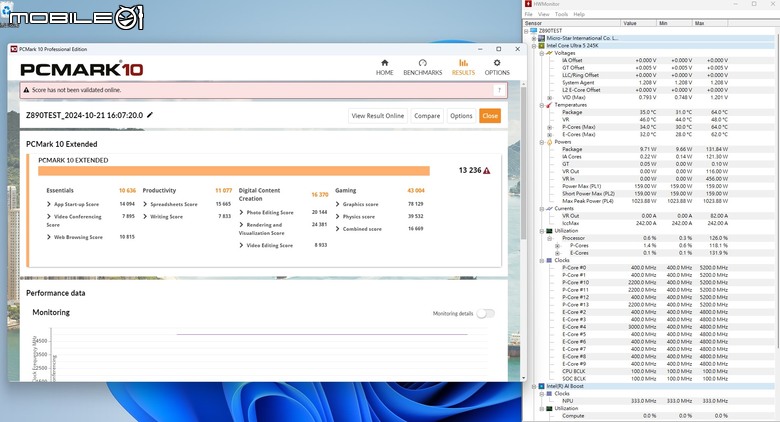Viewport: 780px width, 422px height.
Task: Open the Benchmarks gauge icon
Action: tap(422, 63)
